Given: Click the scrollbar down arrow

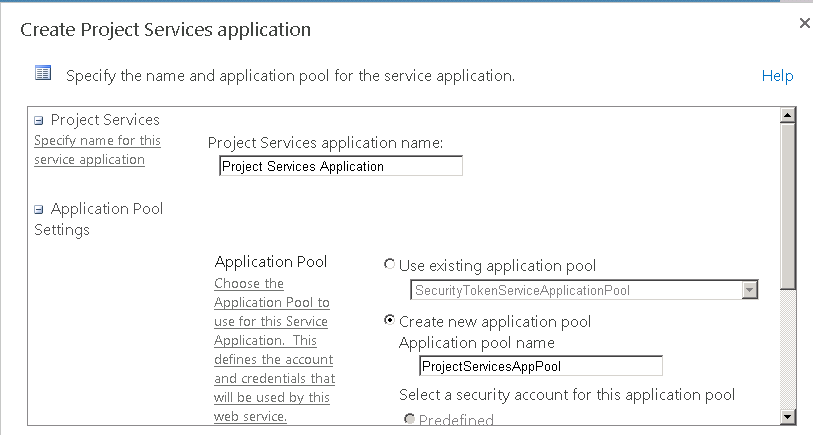Looking at the screenshot, I should pyautogui.click(x=788, y=416).
